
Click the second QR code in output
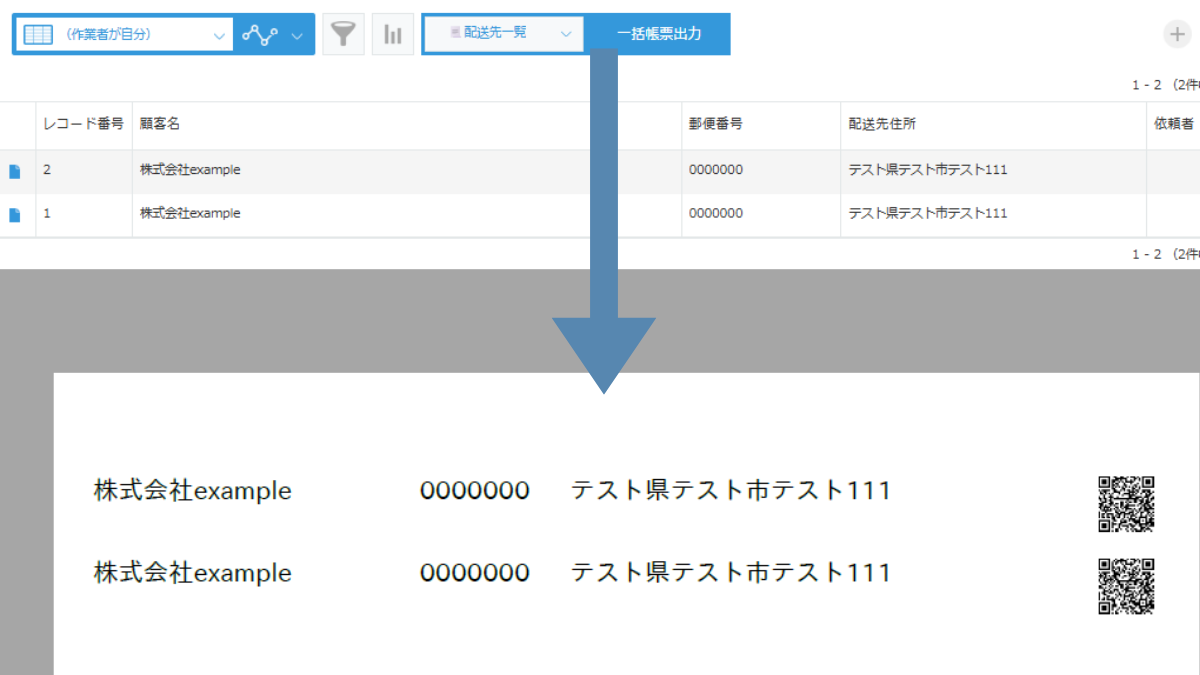[x=1126, y=585]
